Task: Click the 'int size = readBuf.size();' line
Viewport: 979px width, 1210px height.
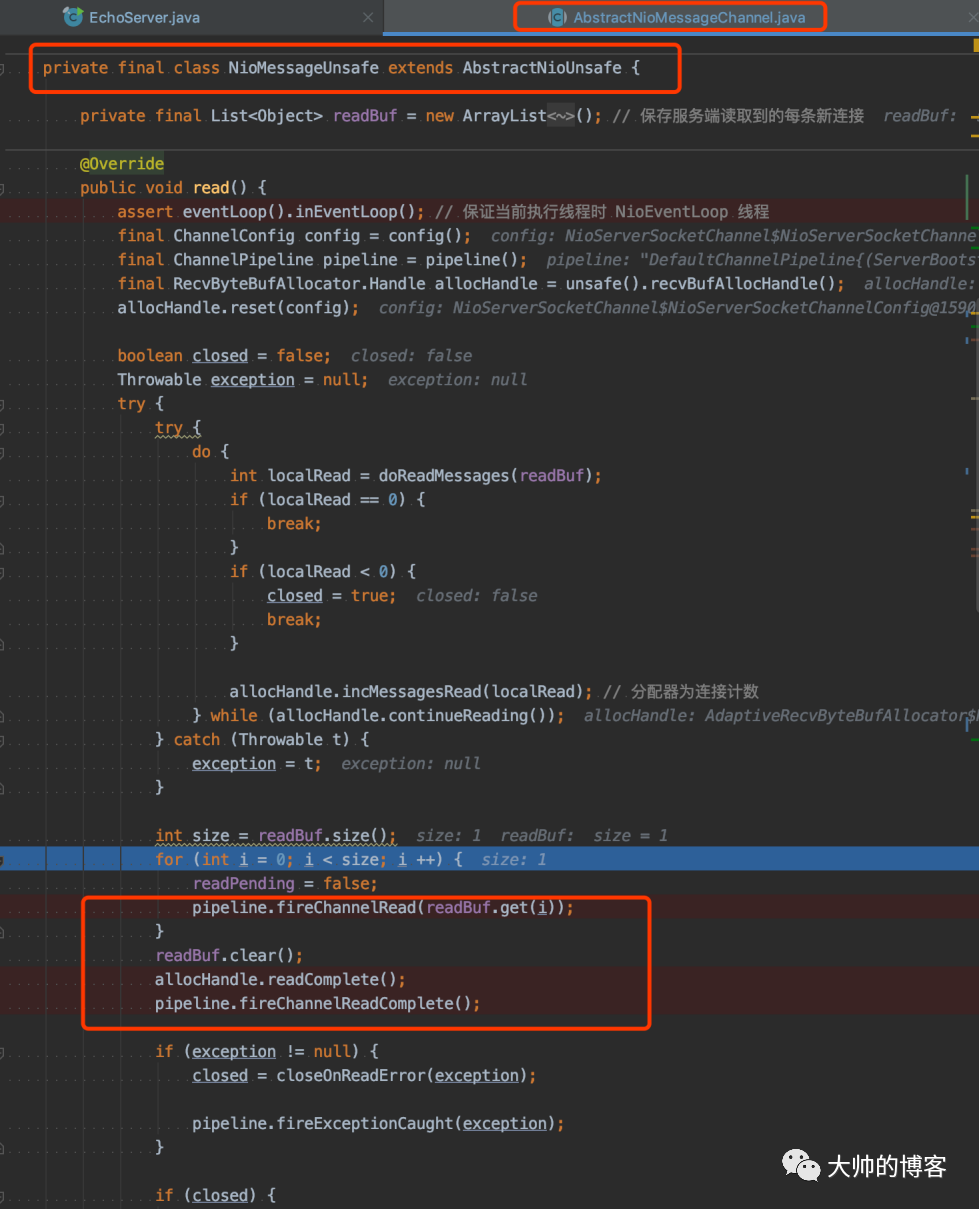Action: point(276,836)
